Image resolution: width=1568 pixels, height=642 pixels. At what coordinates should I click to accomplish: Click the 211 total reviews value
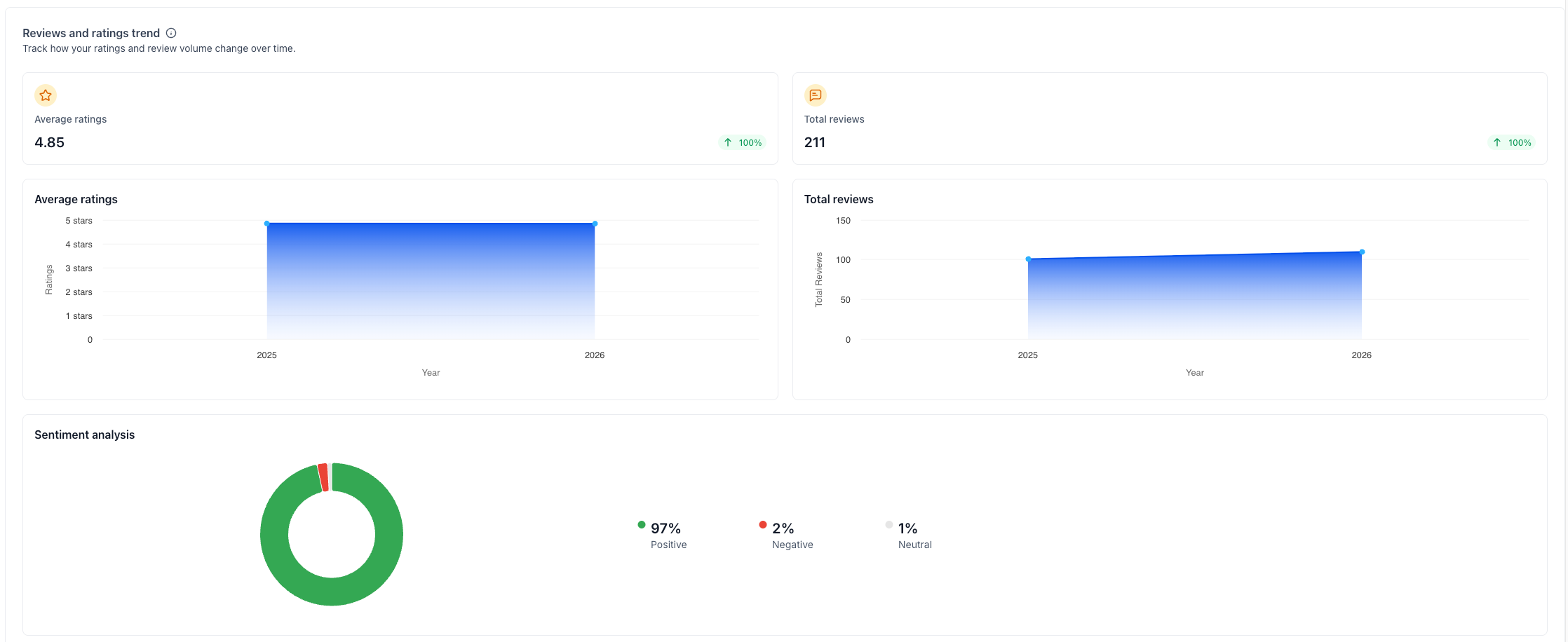(815, 142)
